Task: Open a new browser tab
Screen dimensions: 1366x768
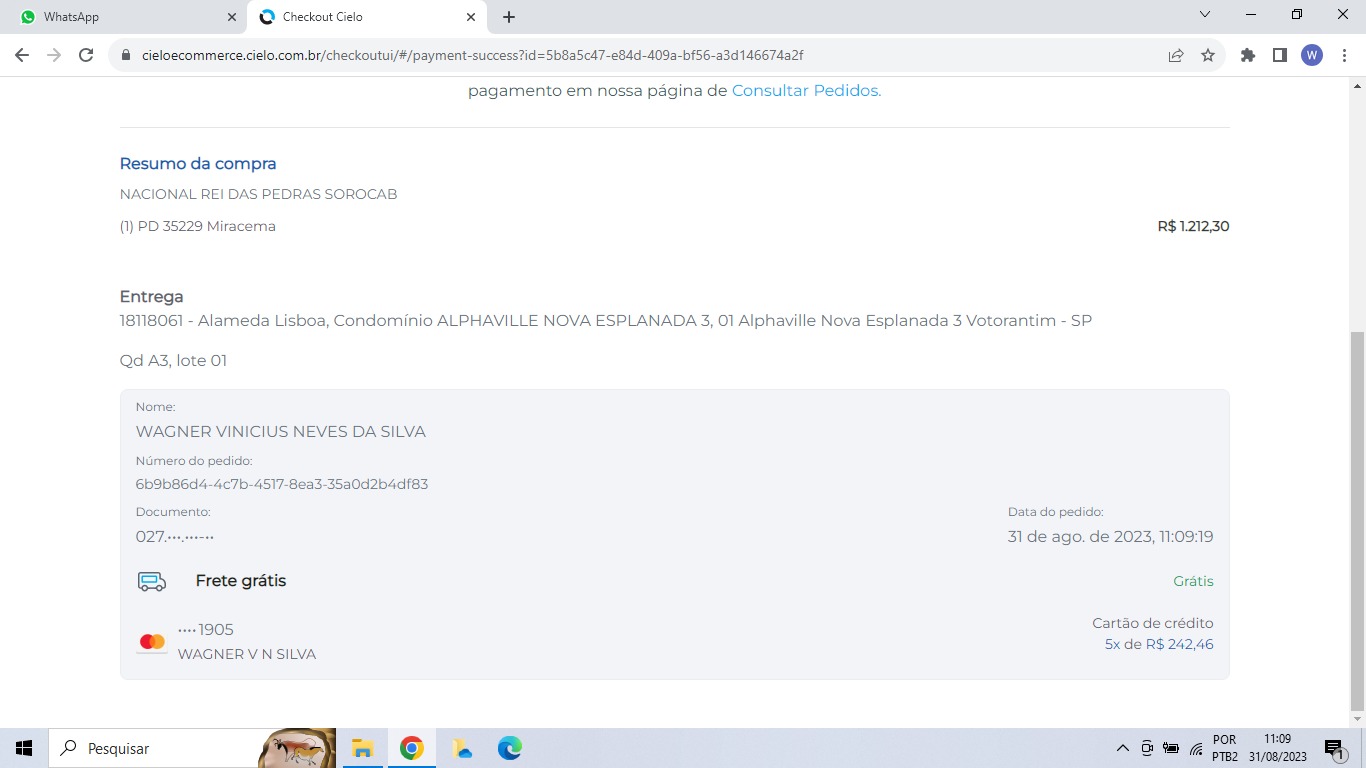Action: (x=509, y=17)
